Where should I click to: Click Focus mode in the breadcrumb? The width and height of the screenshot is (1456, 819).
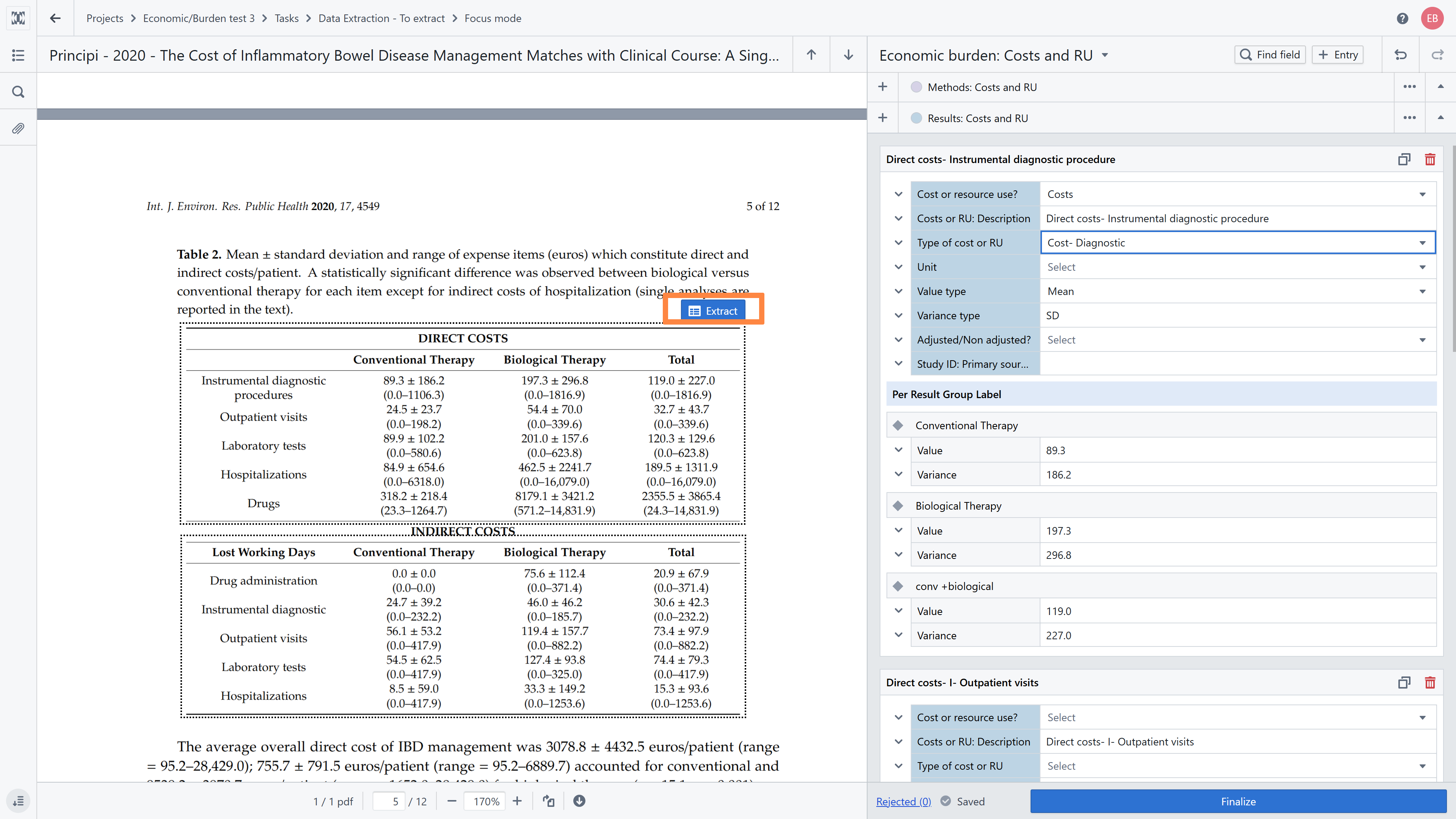coord(492,18)
